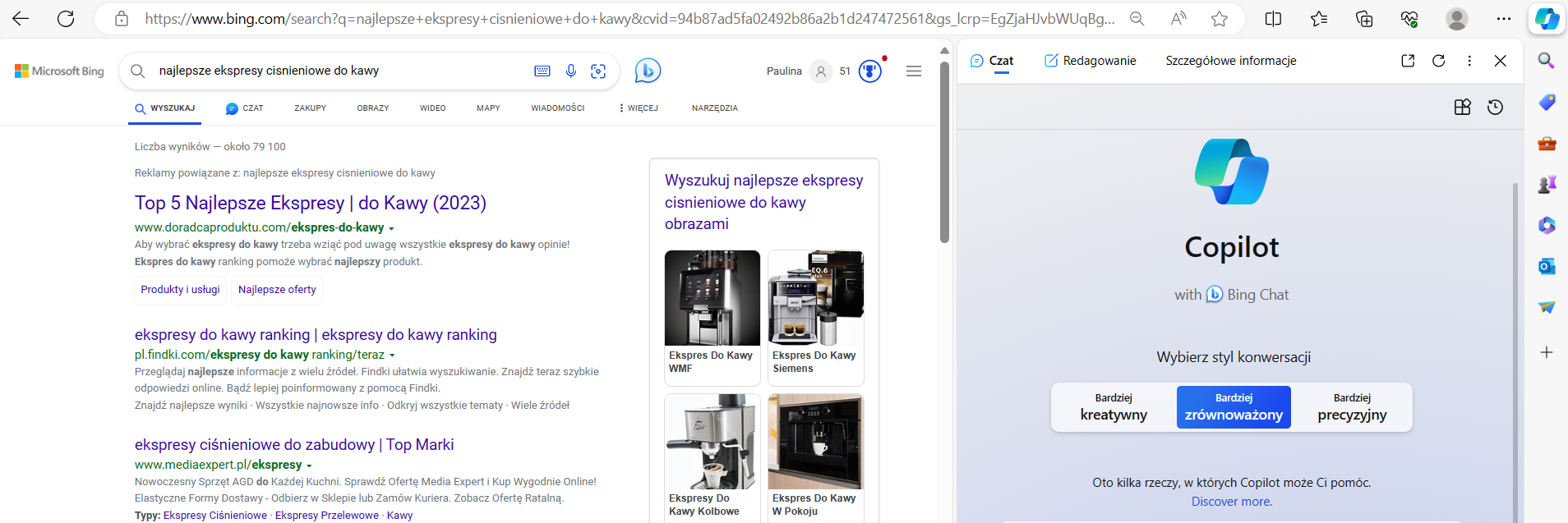The width and height of the screenshot is (1568, 523).
Task: Open Browser essentials heart icon
Action: click(1409, 19)
